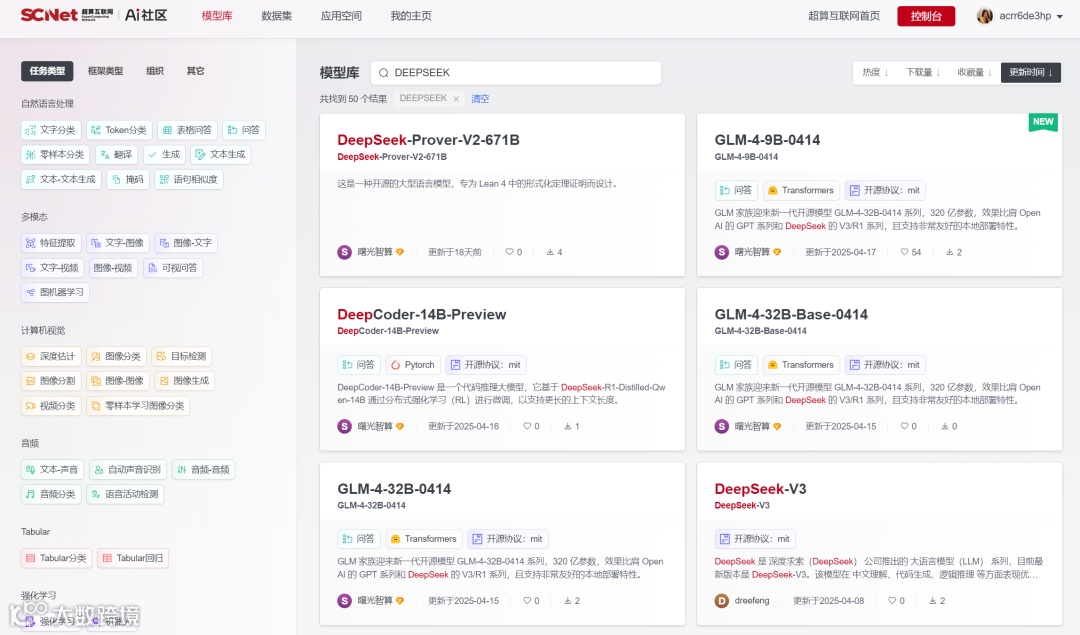Image resolution: width=1080 pixels, height=635 pixels.
Task: Select the 任务类型 filter tab
Action: [48, 71]
